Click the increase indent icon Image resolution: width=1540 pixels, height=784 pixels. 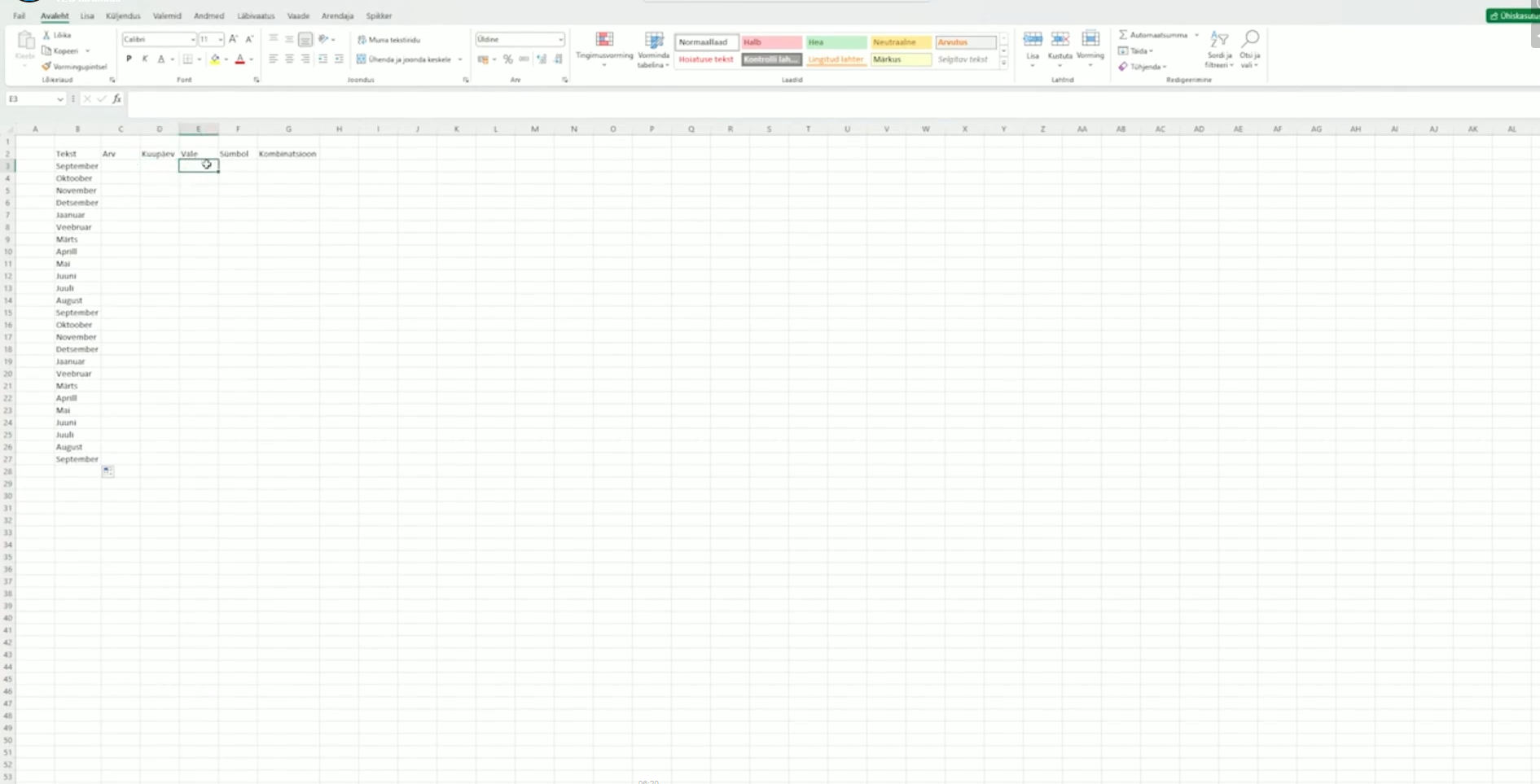point(339,59)
